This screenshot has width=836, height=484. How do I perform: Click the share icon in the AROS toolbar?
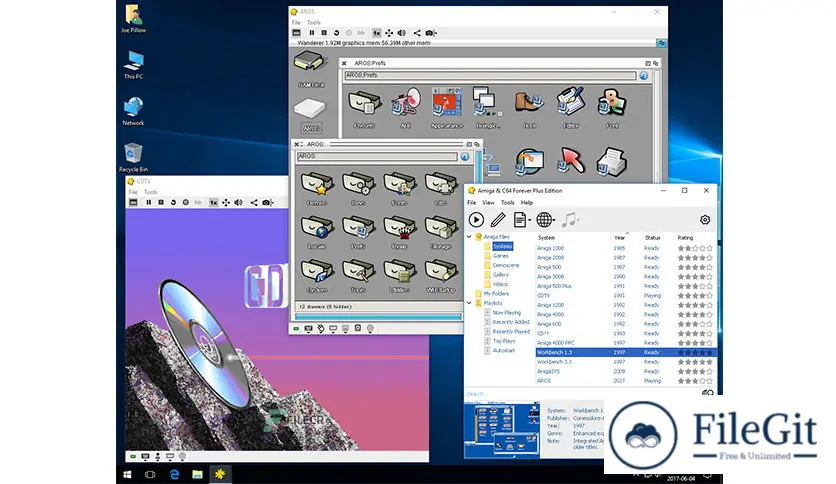point(417,33)
